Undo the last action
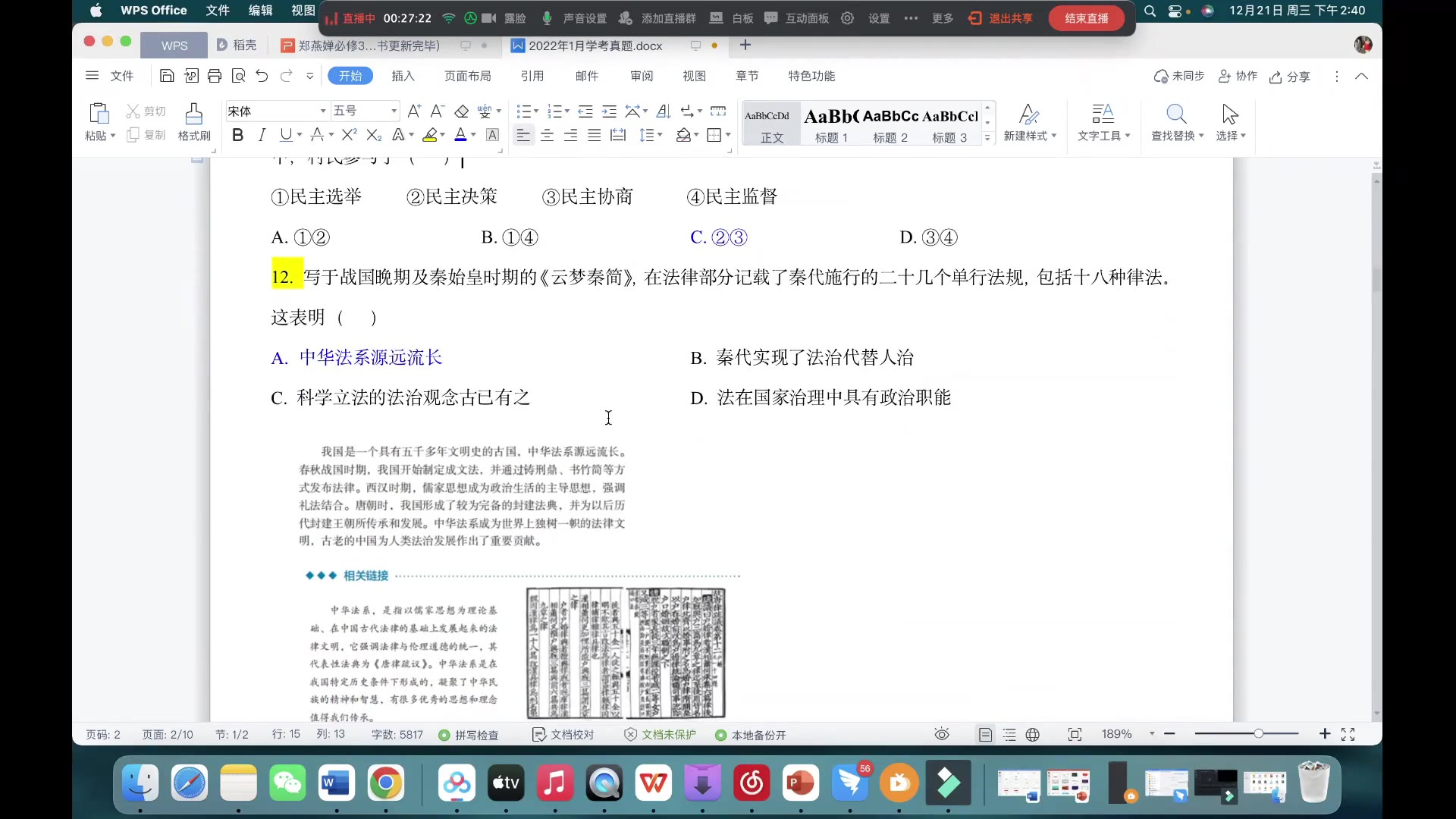This screenshot has width=1456, height=819. click(x=262, y=76)
